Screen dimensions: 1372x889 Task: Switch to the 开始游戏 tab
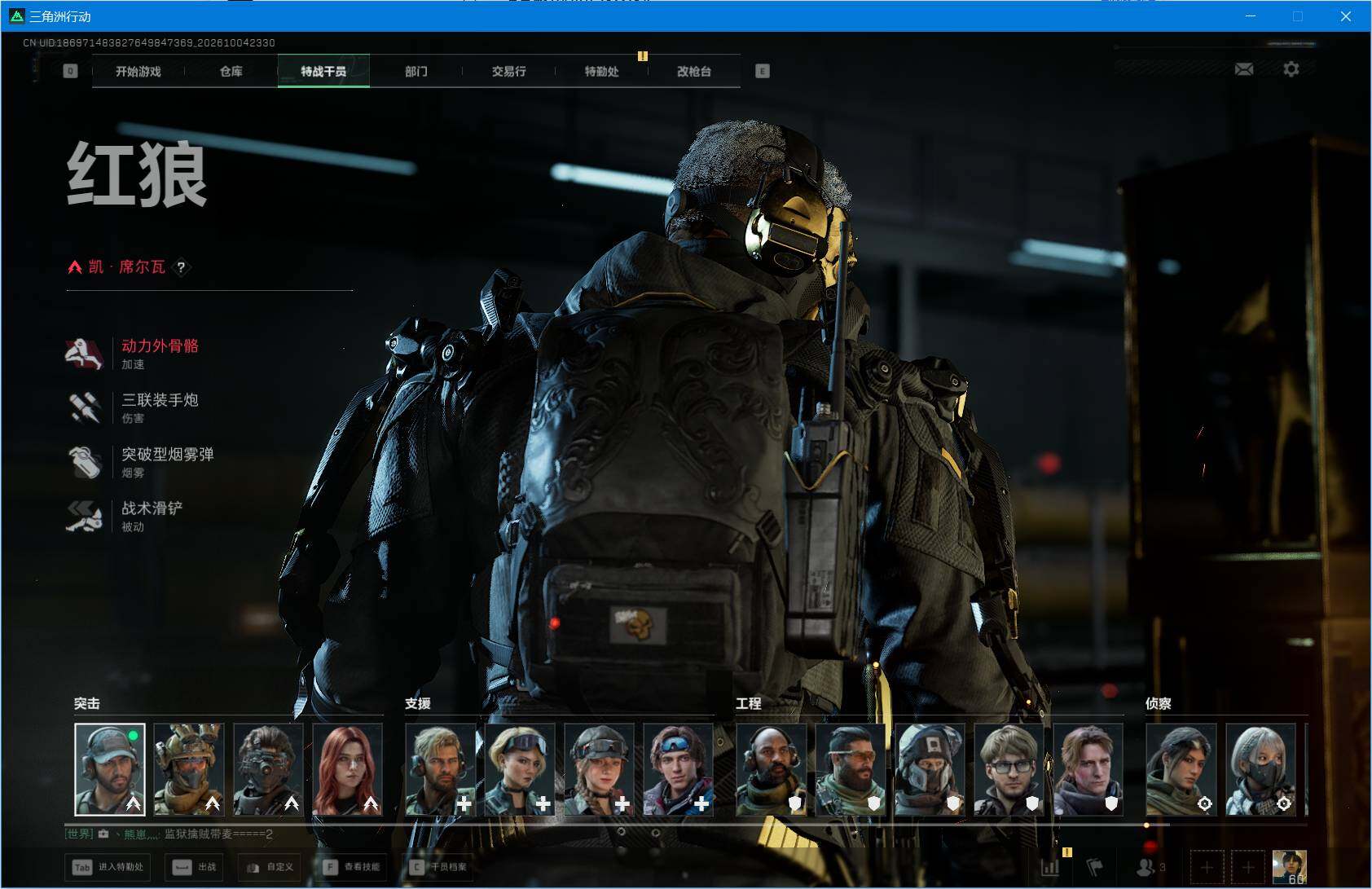point(139,71)
